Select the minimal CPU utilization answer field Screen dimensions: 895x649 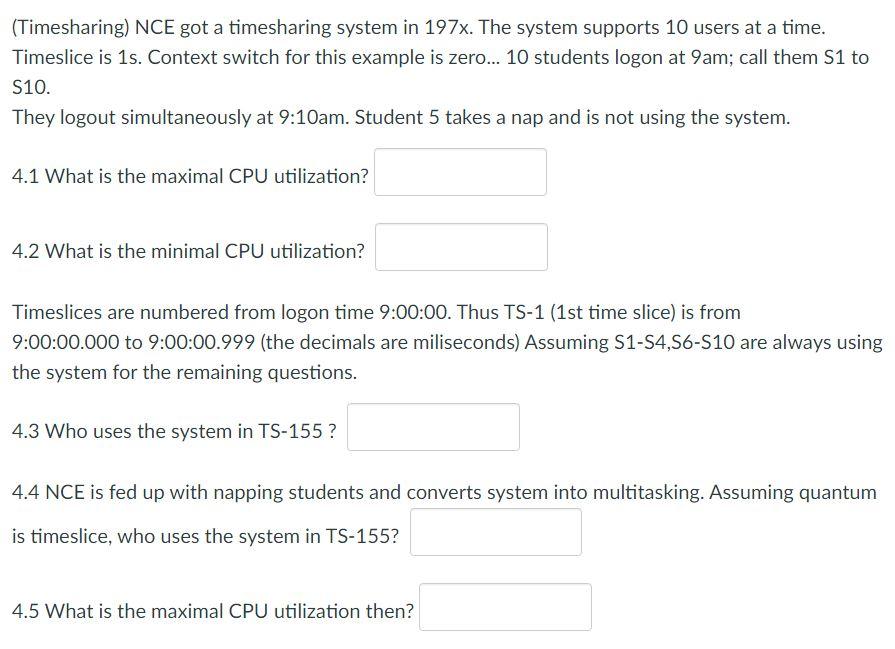tap(461, 247)
